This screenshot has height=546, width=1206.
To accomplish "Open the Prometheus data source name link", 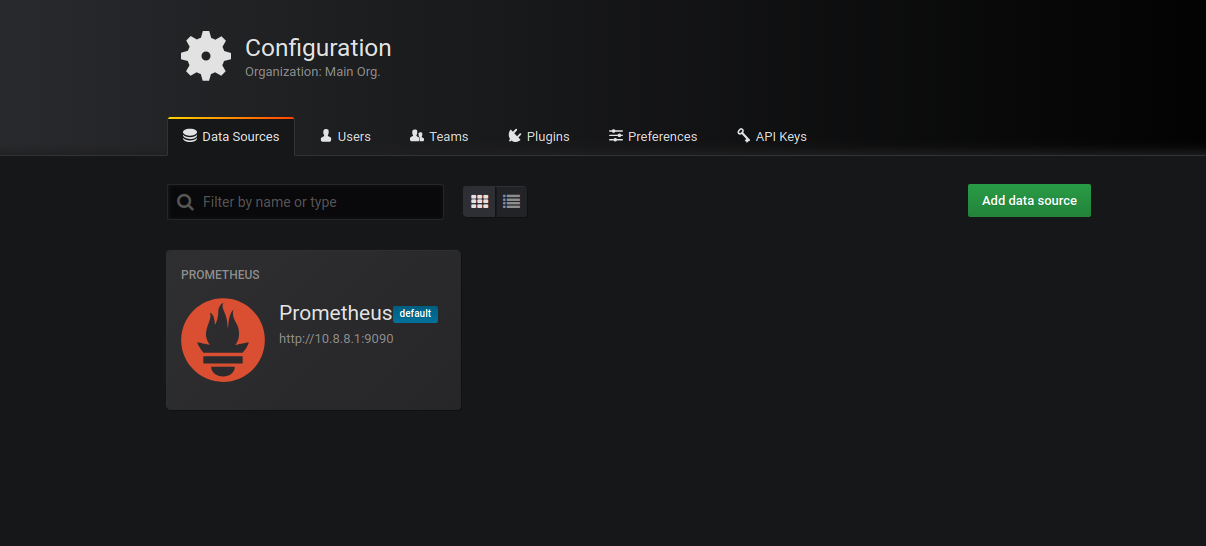I will (x=335, y=313).
